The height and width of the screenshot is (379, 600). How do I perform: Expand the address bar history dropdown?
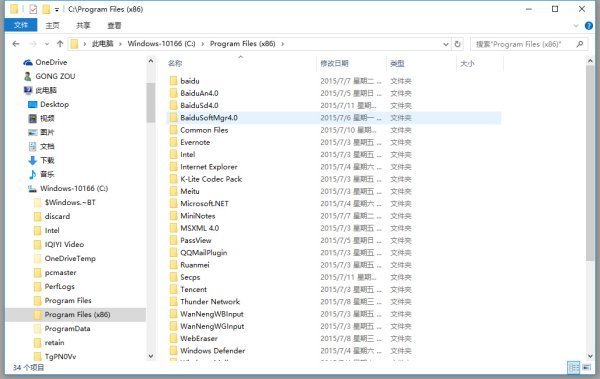[x=446, y=44]
